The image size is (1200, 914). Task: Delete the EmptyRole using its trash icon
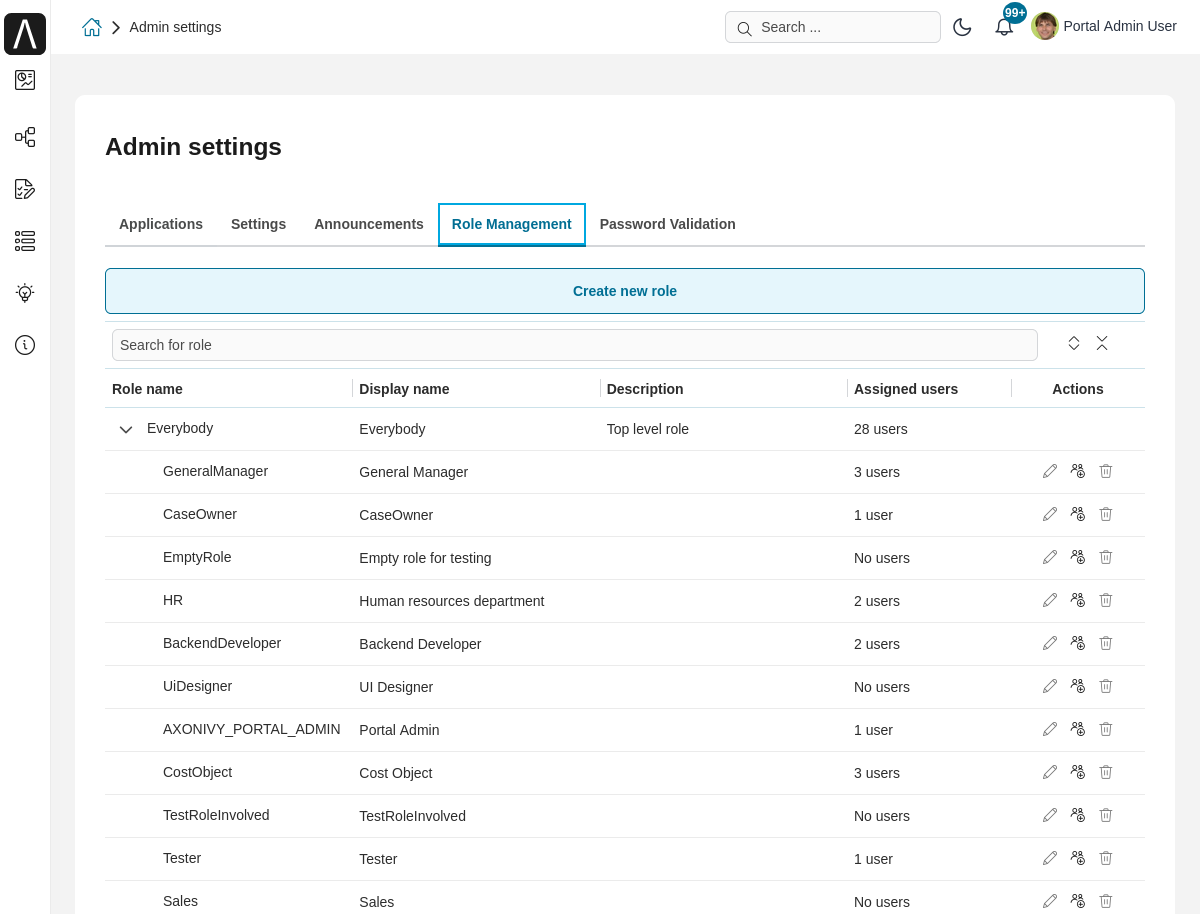[x=1105, y=556]
